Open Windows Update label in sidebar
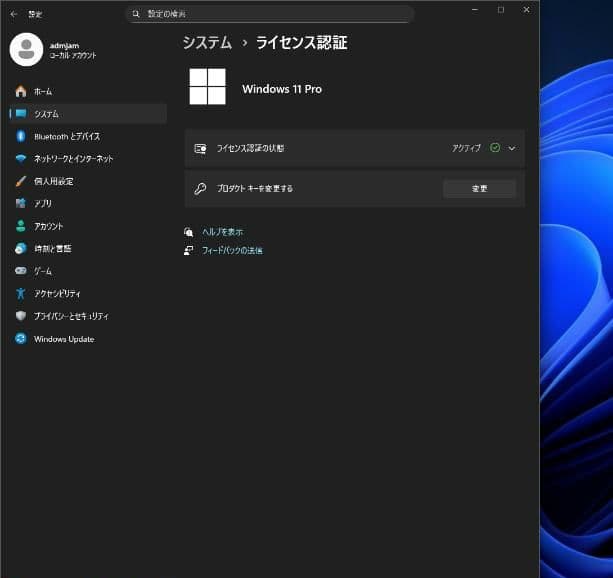The width and height of the screenshot is (613, 578). (x=64, y=339)
